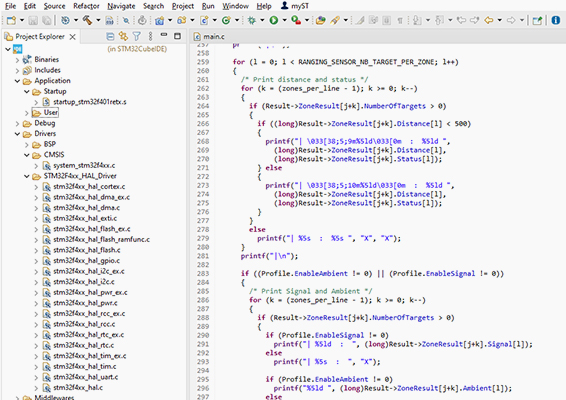Click the NumberOfTargets text on line 264
566x400 pixels.
[x=395, y=106]
